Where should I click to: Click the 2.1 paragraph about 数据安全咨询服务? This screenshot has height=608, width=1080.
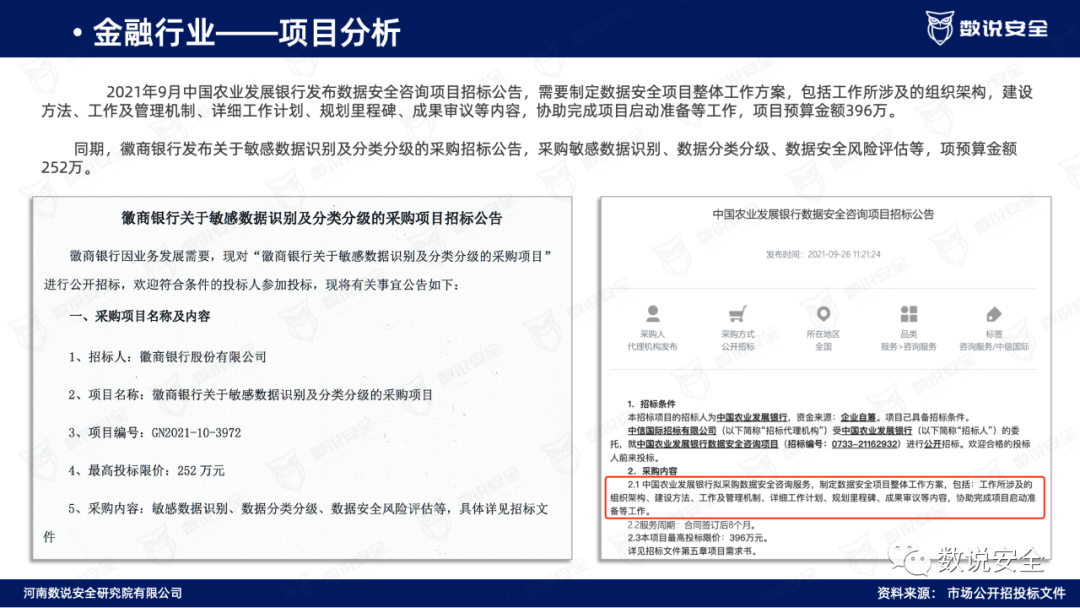click(824, 497)
